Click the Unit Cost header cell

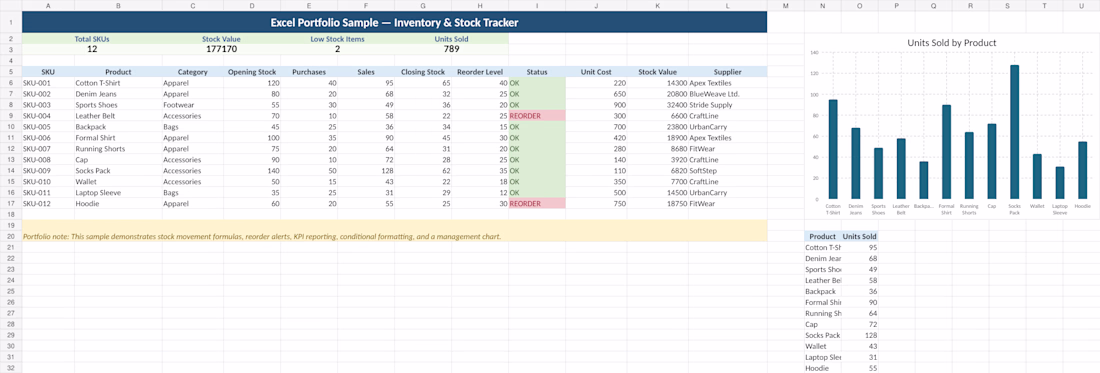coord(596,72)
